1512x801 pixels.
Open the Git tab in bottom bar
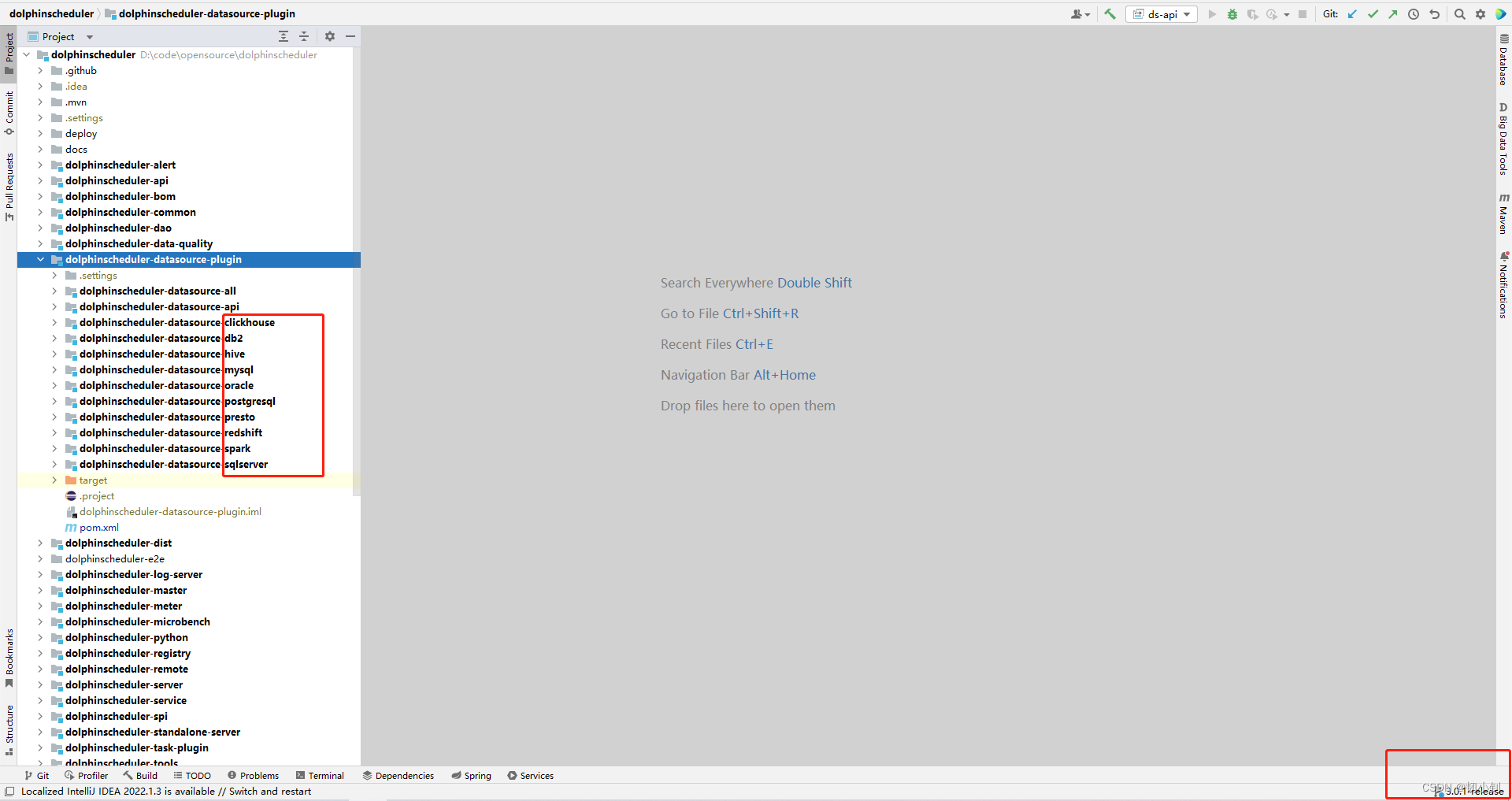pyautogui.click(x=36, y=776)
